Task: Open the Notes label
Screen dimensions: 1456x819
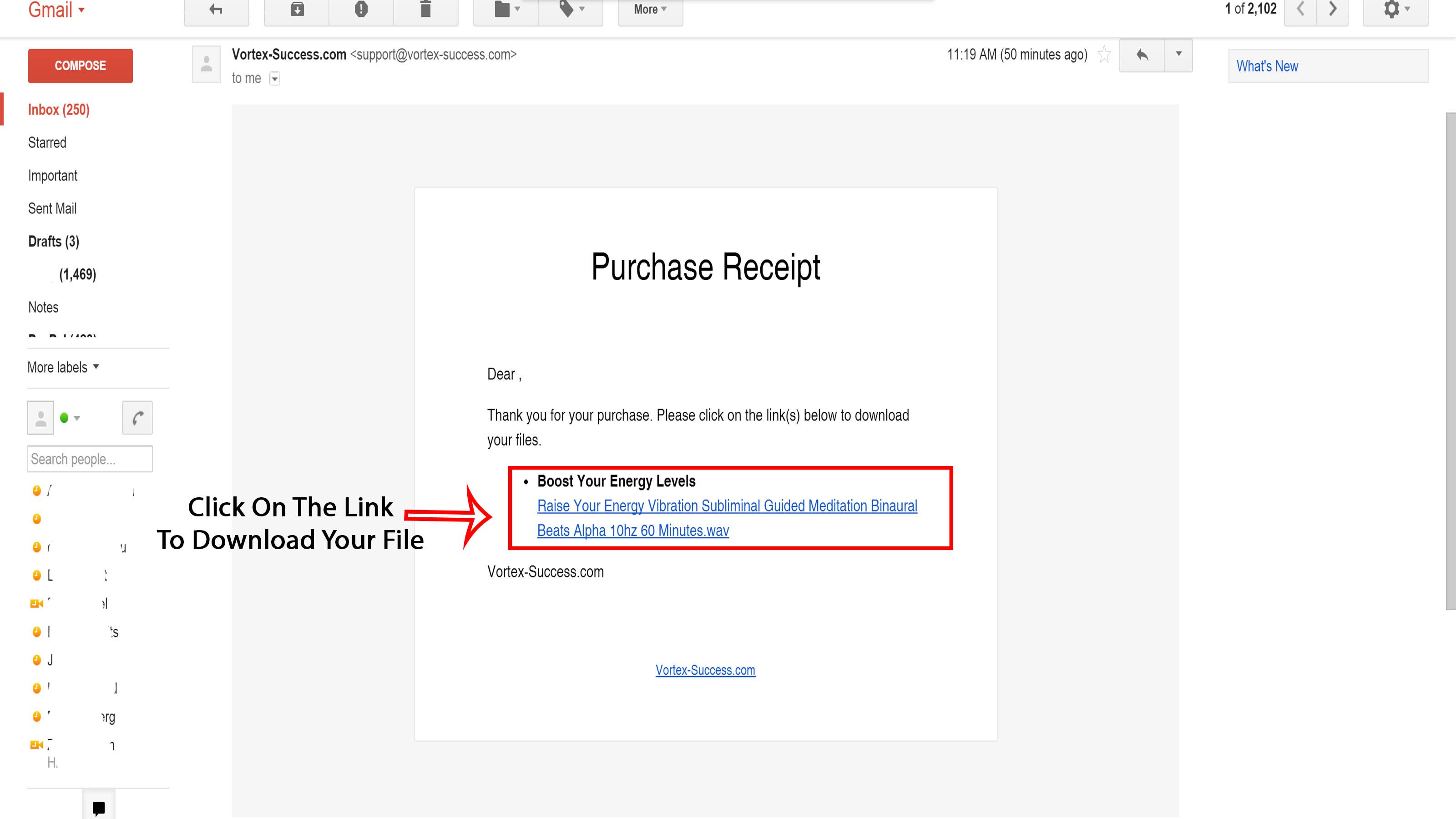Action: coord(44,308)
